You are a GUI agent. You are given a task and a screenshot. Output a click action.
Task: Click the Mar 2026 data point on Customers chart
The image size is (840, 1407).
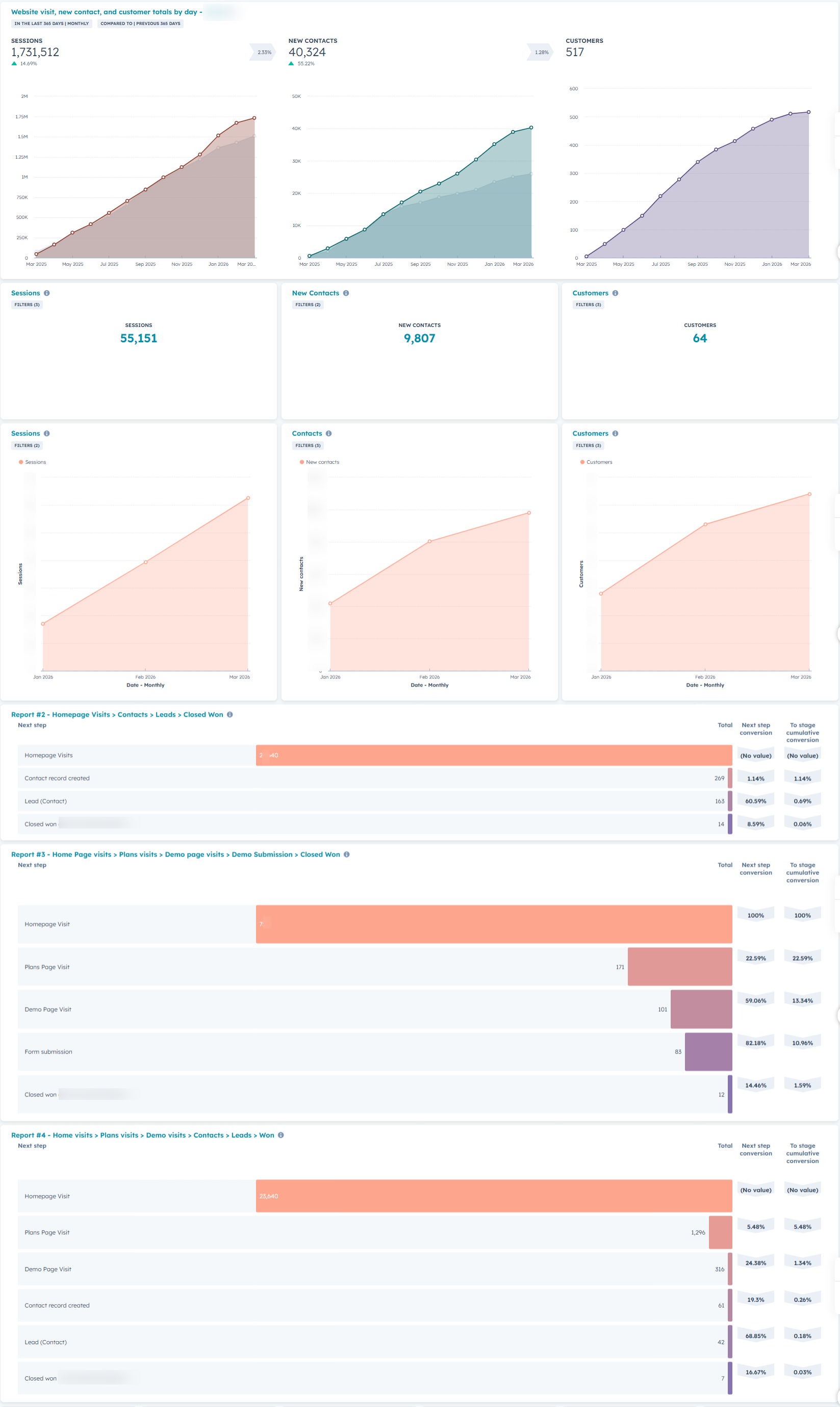click(808, 112)
